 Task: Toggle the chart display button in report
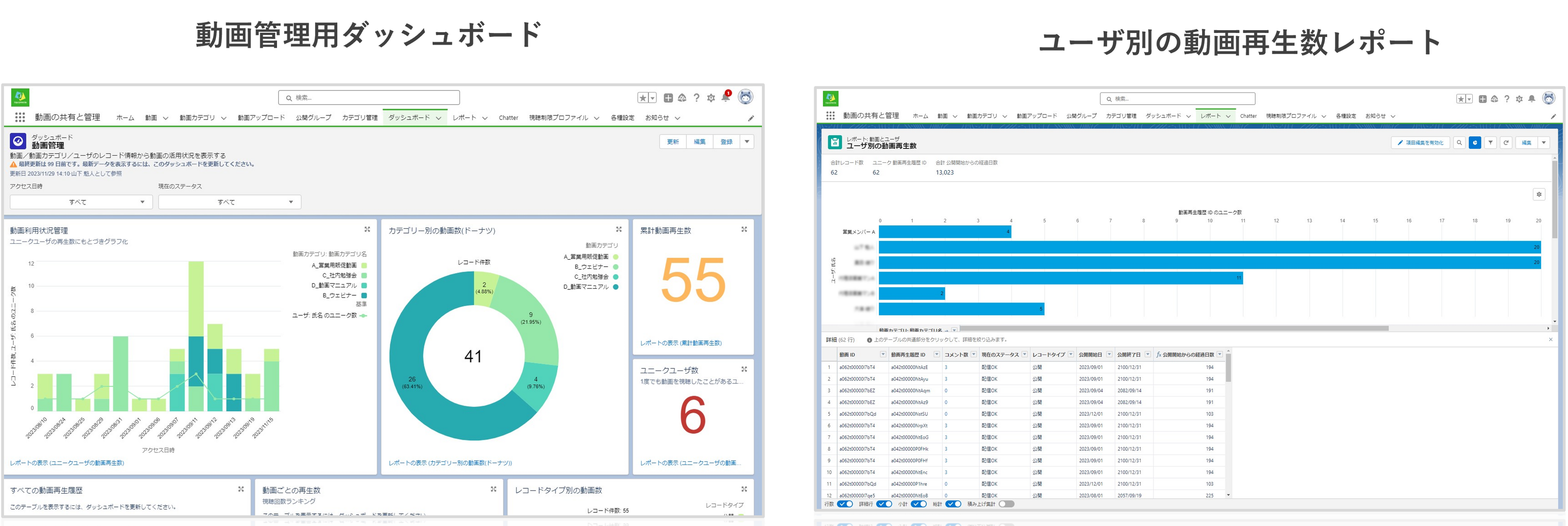click(x=1474, y=142)
